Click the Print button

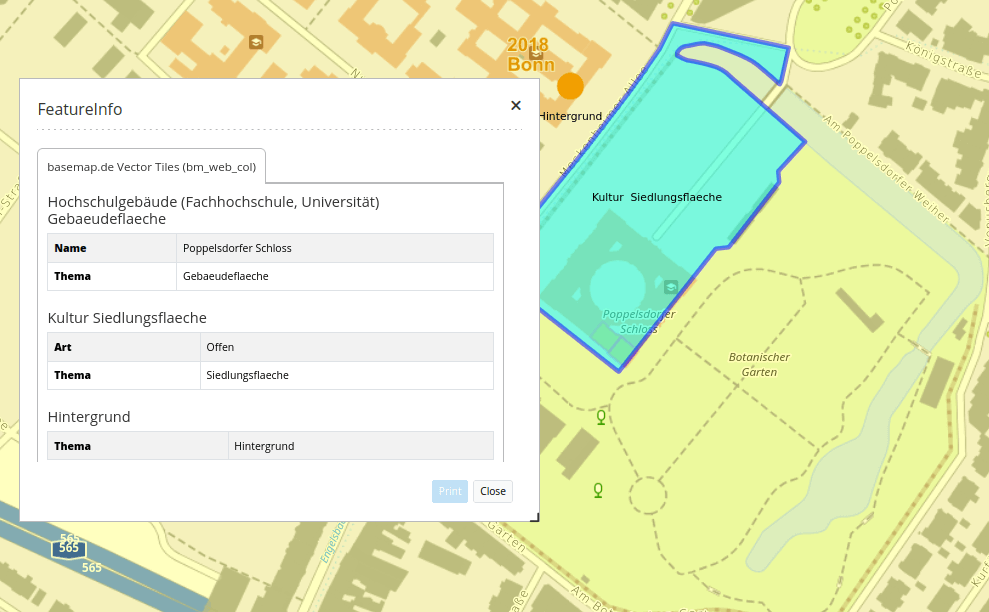450,491
